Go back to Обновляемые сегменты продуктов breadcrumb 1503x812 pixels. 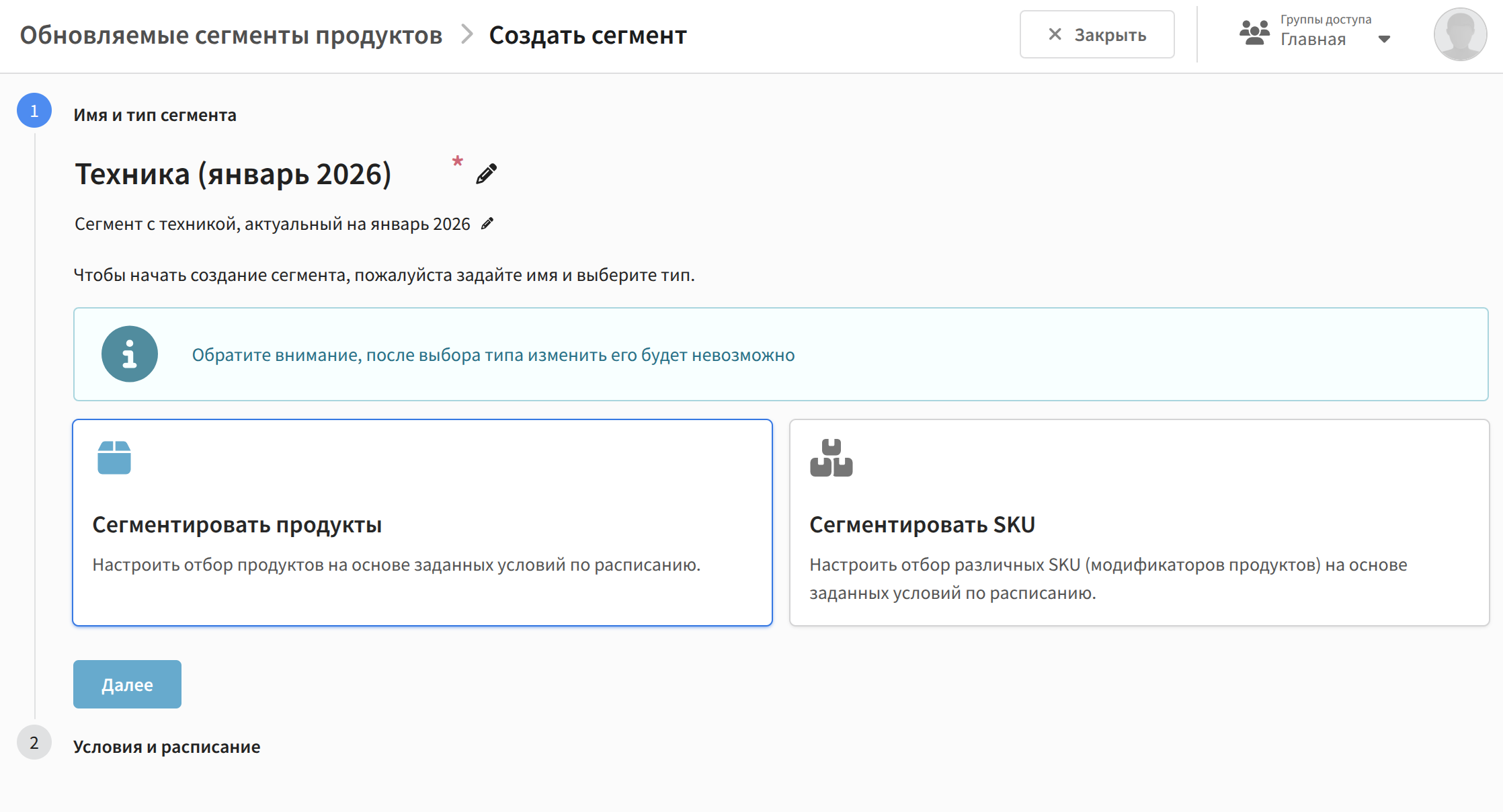pyautogui.click(x=231, y=35)
